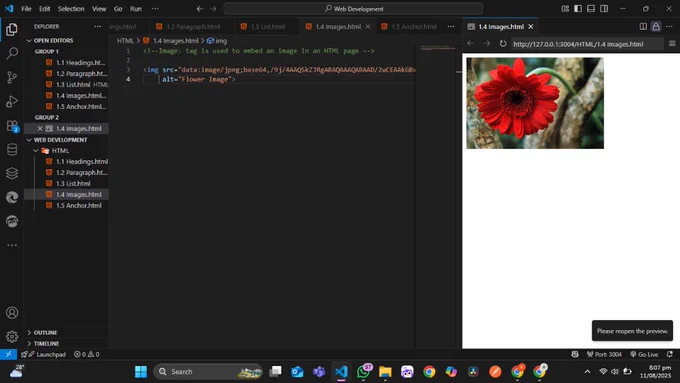Open the database icon in activity bar
680x383 pixels.
pos(12,150)
